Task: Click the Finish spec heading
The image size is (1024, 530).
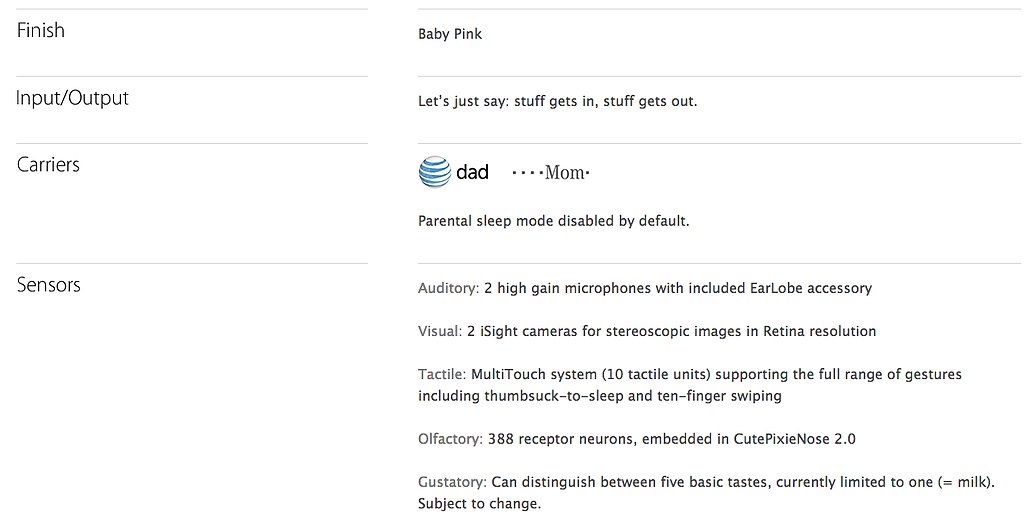Action: coord(40,30)
